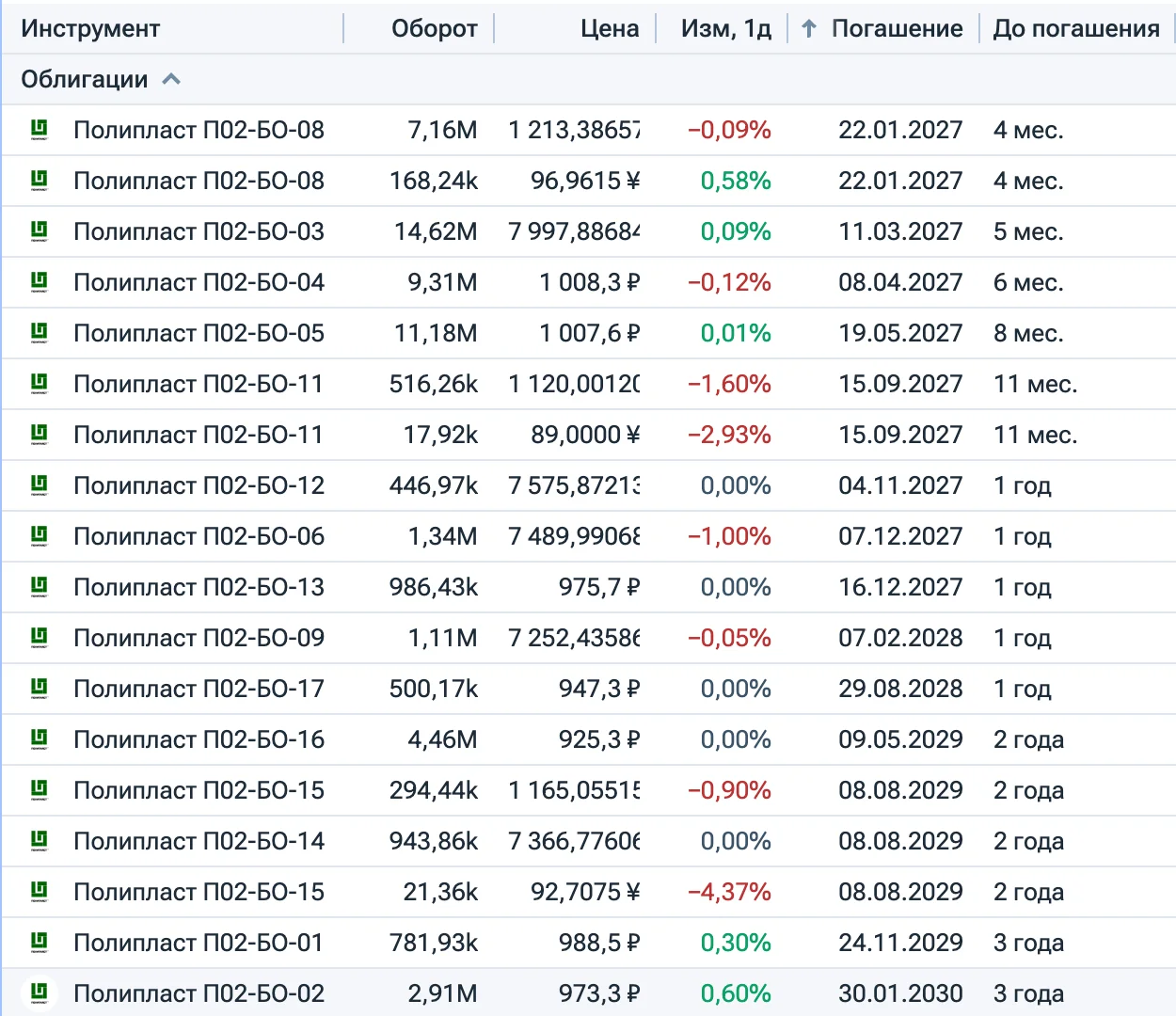
Task: Sort by Цена column header
Action: (x=610, y=28)
